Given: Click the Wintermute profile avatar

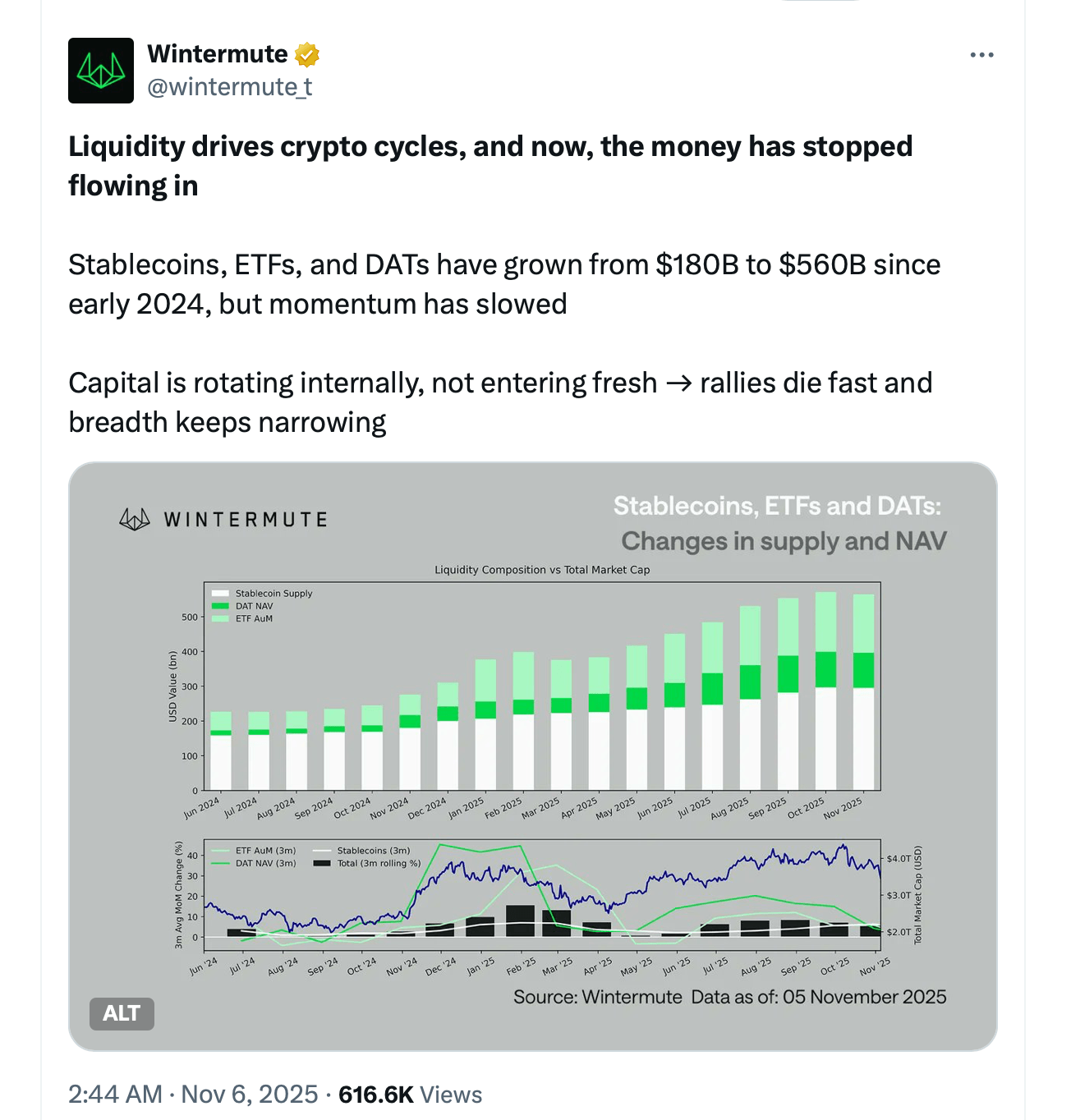Looking at the screenshot, I should click(100, 71).
